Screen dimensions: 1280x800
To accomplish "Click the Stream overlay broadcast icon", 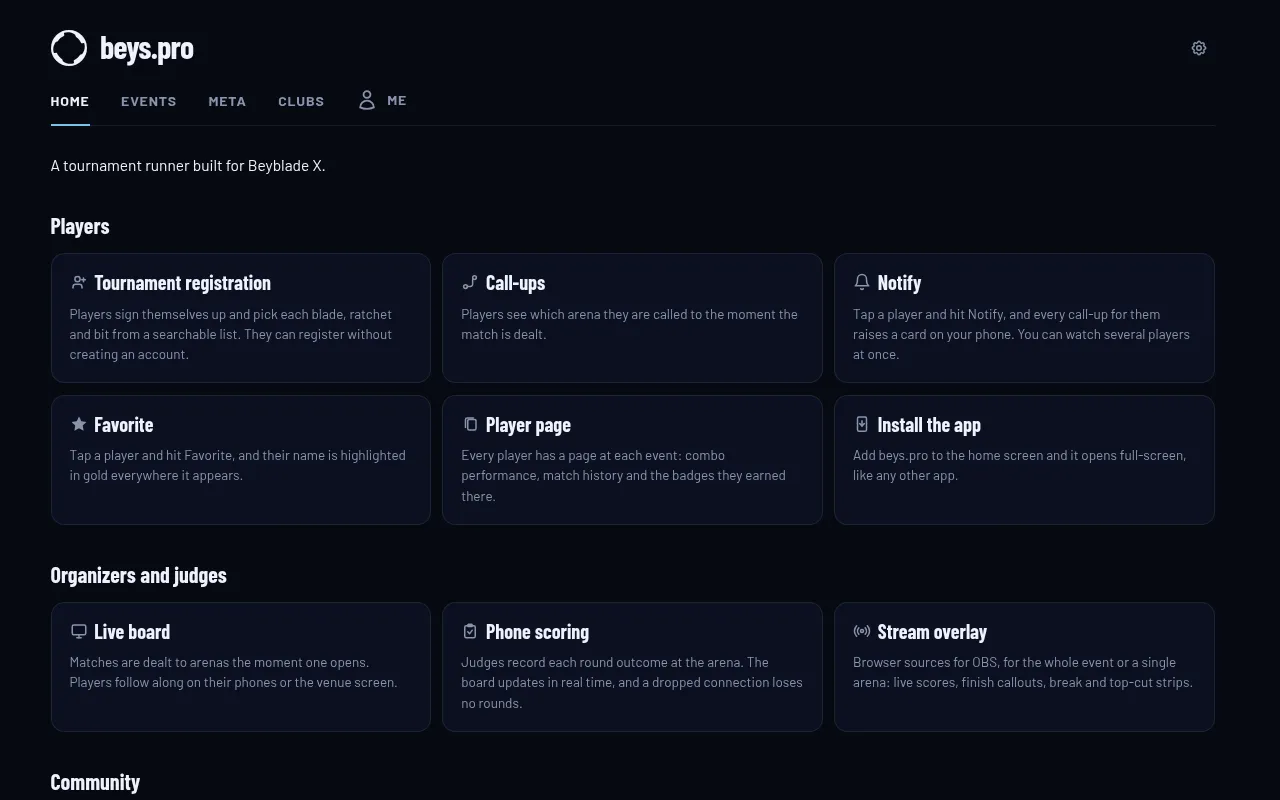I will [x=861, y=631].
